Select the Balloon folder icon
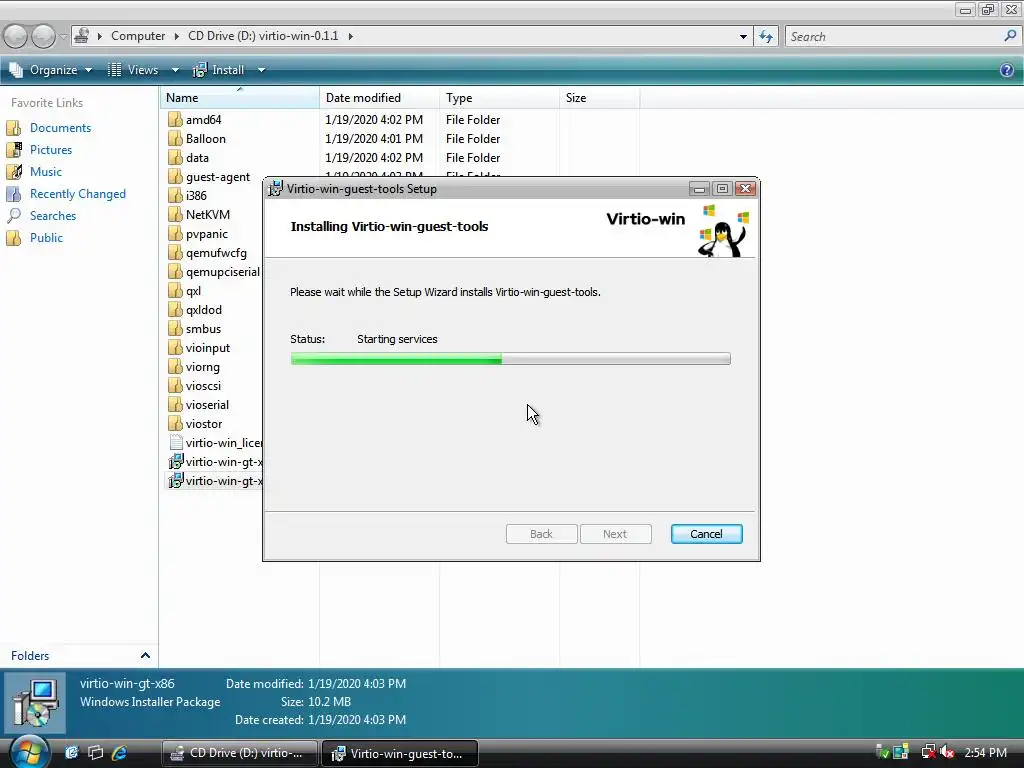The width and height of the screenshot is (1024, 768). tap(174, 138)
